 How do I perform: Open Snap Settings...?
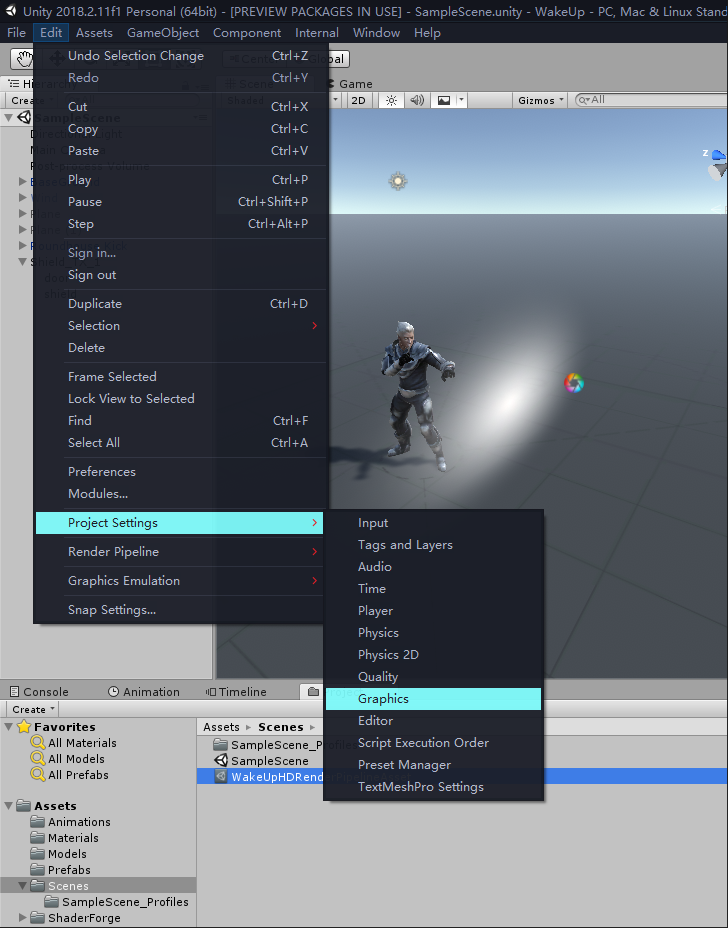pyautogui.click(x=179, y=610)
